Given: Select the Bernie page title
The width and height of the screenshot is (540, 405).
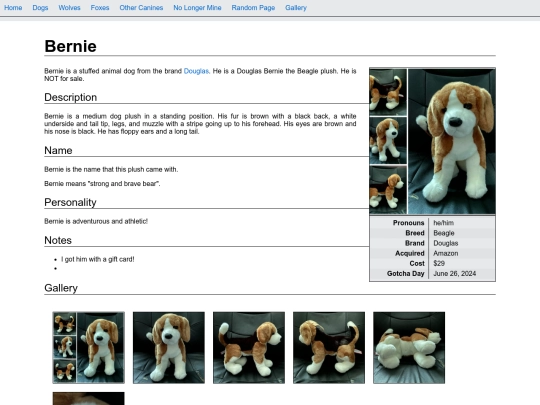Looking at the screenshot, I should (71, 46).
